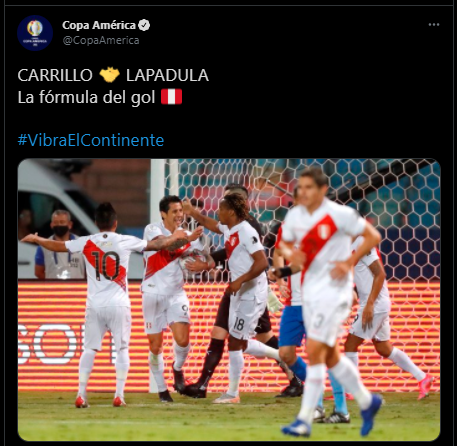
Task: Click the pink boot at photo's right edge
Action: click(x=425, y=386)
